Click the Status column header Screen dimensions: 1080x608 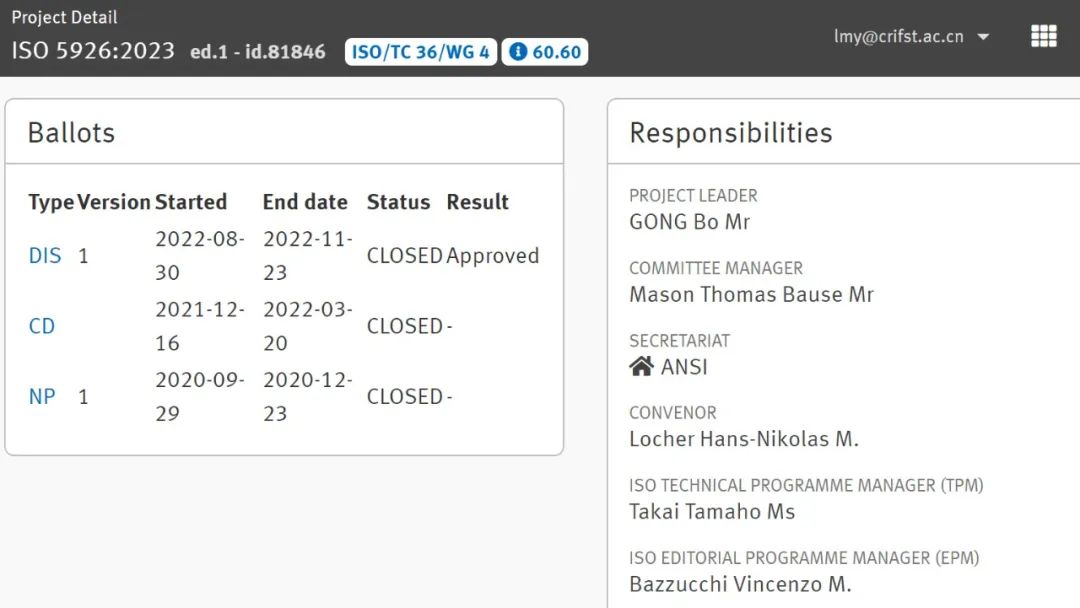(x=398, y=202)
